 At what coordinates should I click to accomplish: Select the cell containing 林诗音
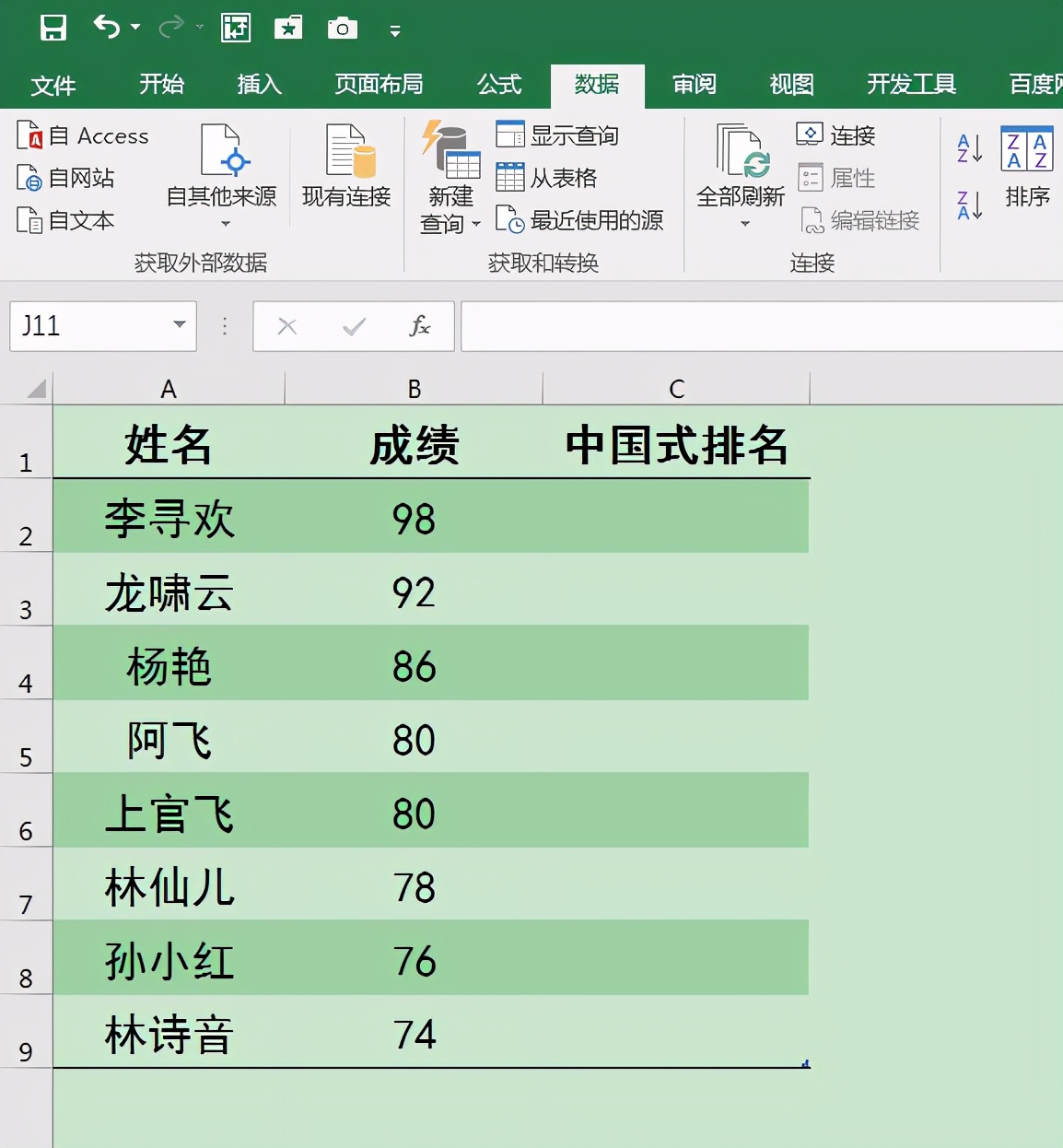pos(169,1032)
